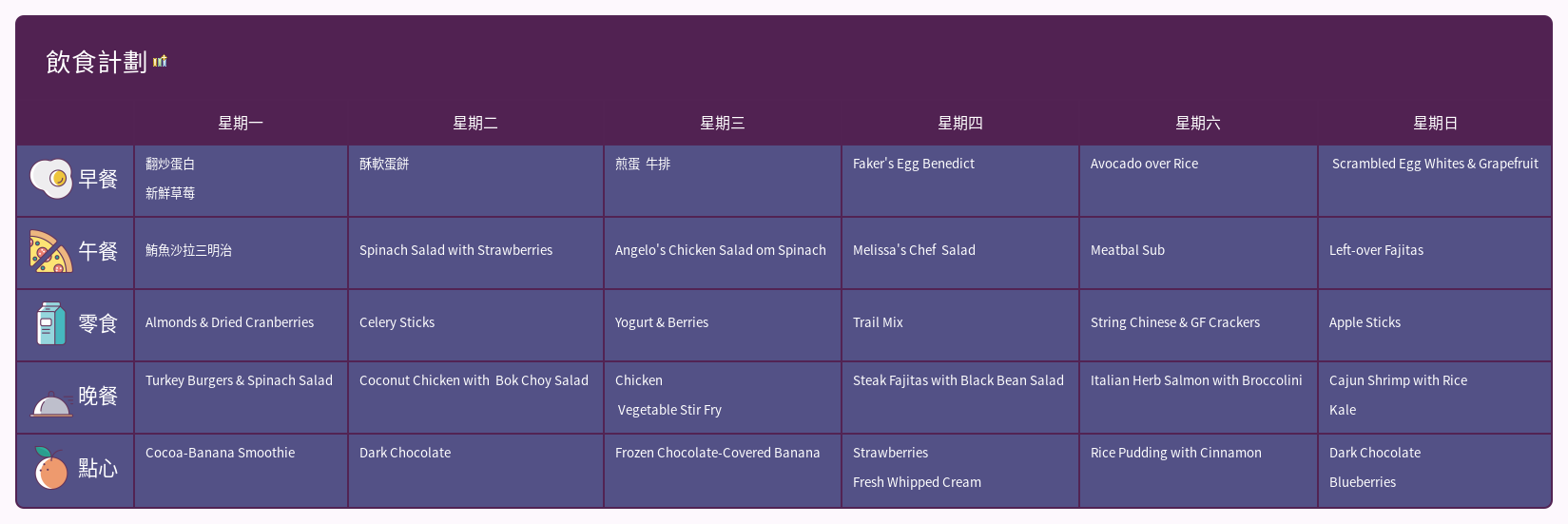The height and width of the screenshot is (524, 1568).
Task: Select the 星期日 column header
Action: 1435,123
